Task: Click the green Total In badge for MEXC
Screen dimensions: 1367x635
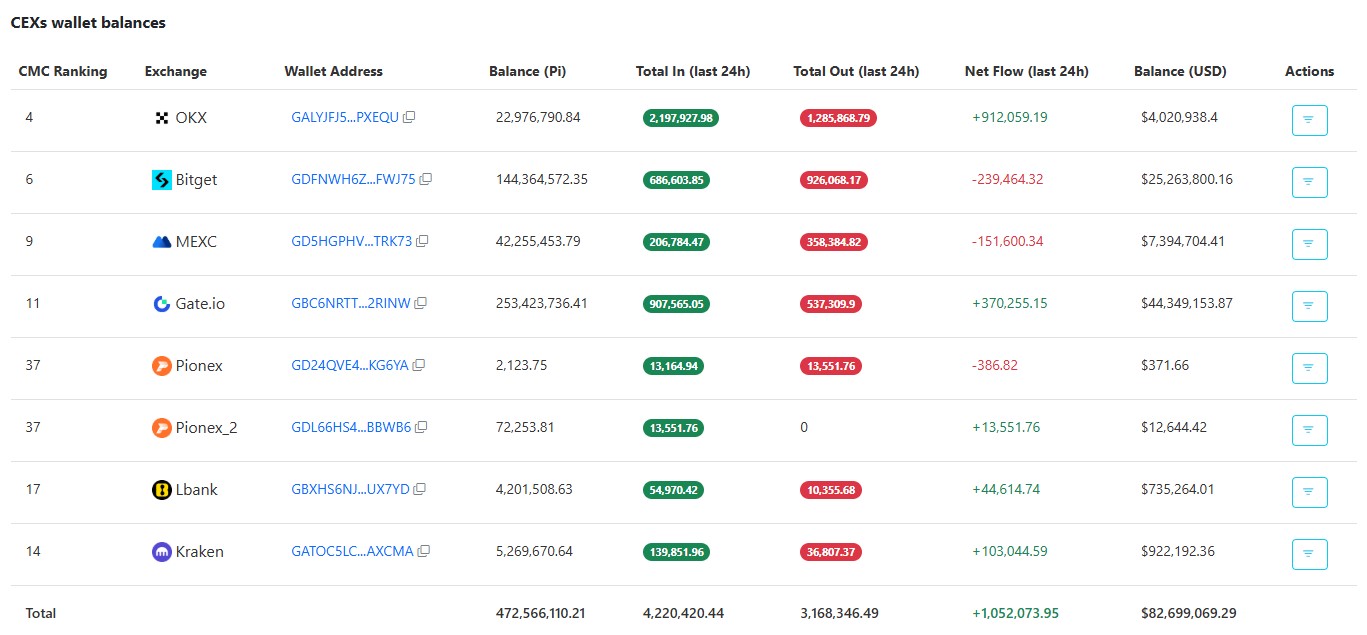Action: [676, 242]
